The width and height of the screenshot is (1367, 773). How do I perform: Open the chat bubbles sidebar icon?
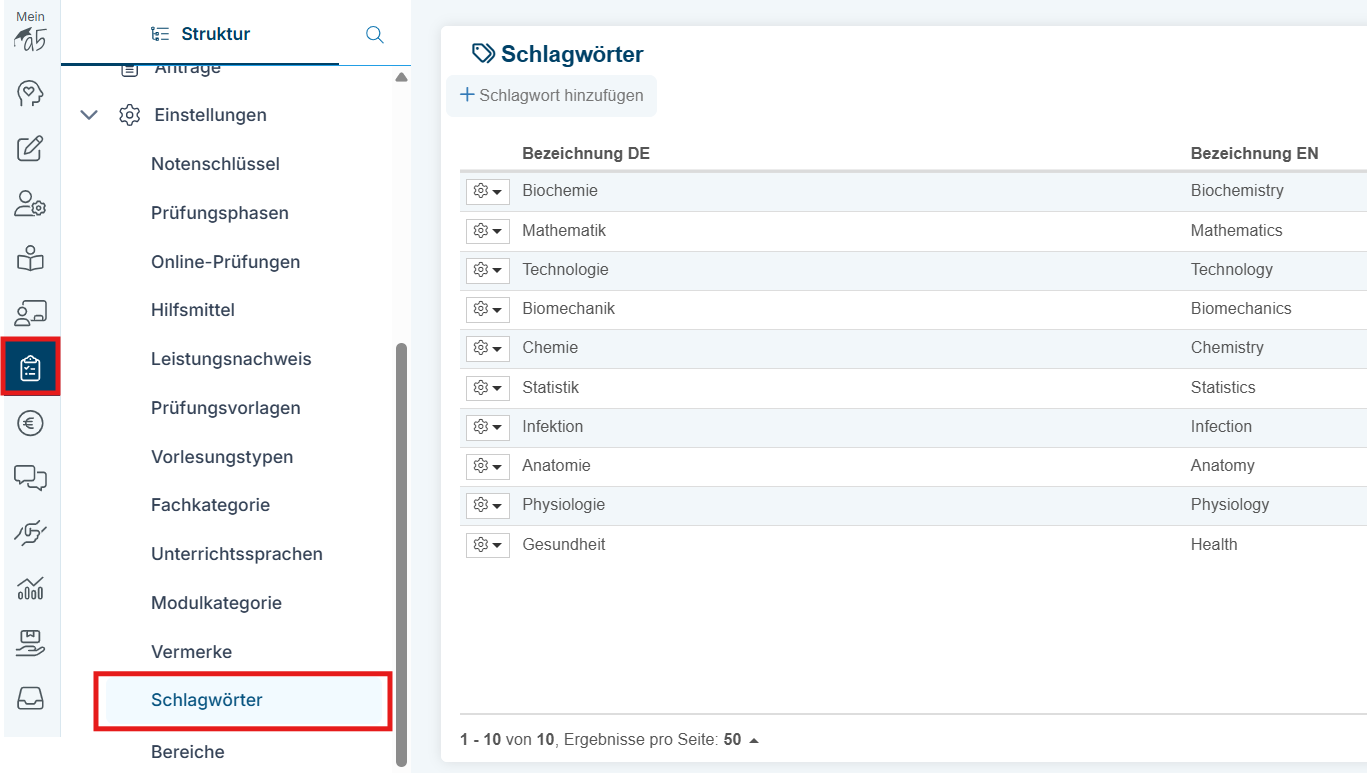(30, 478)
